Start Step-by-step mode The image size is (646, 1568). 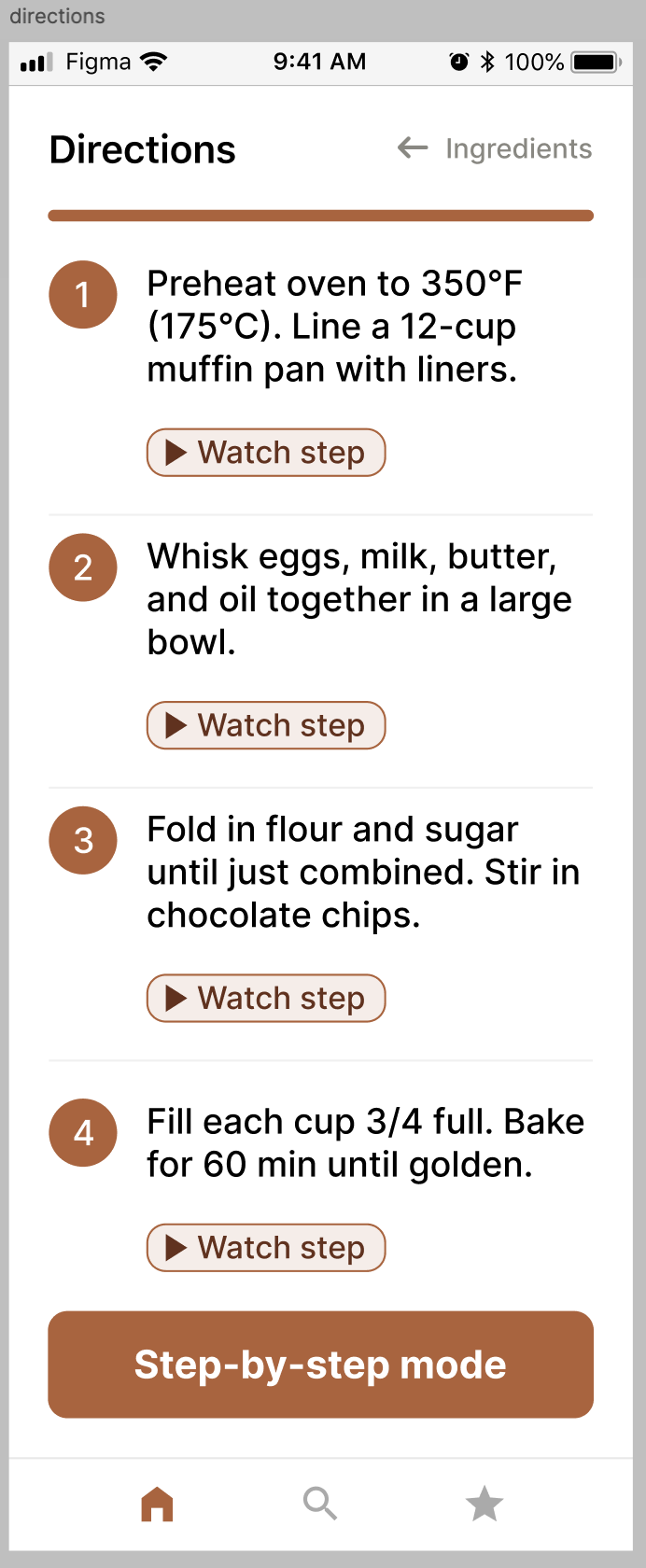click(x=320, y=1365)
